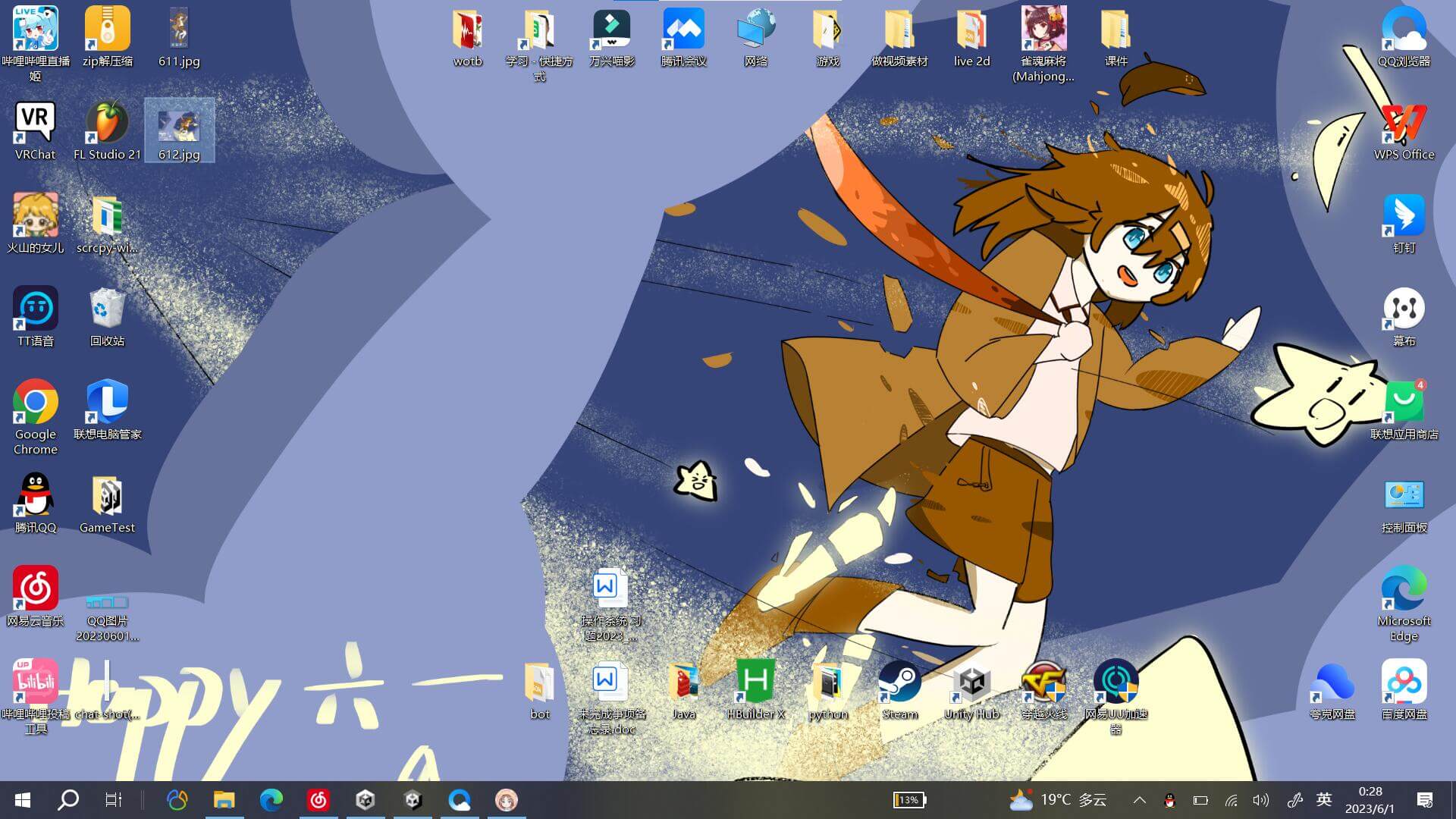1456x819 pixels.
Task: Open Unity Hub desktop shortcut
Action: click(x=971, y=690)
